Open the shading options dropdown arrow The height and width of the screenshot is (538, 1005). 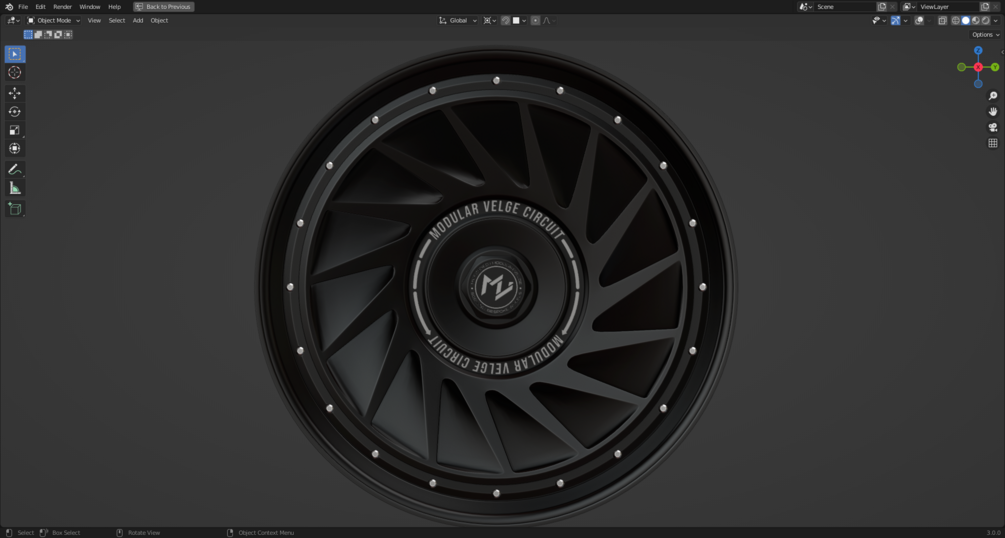[x=995, y=21]
